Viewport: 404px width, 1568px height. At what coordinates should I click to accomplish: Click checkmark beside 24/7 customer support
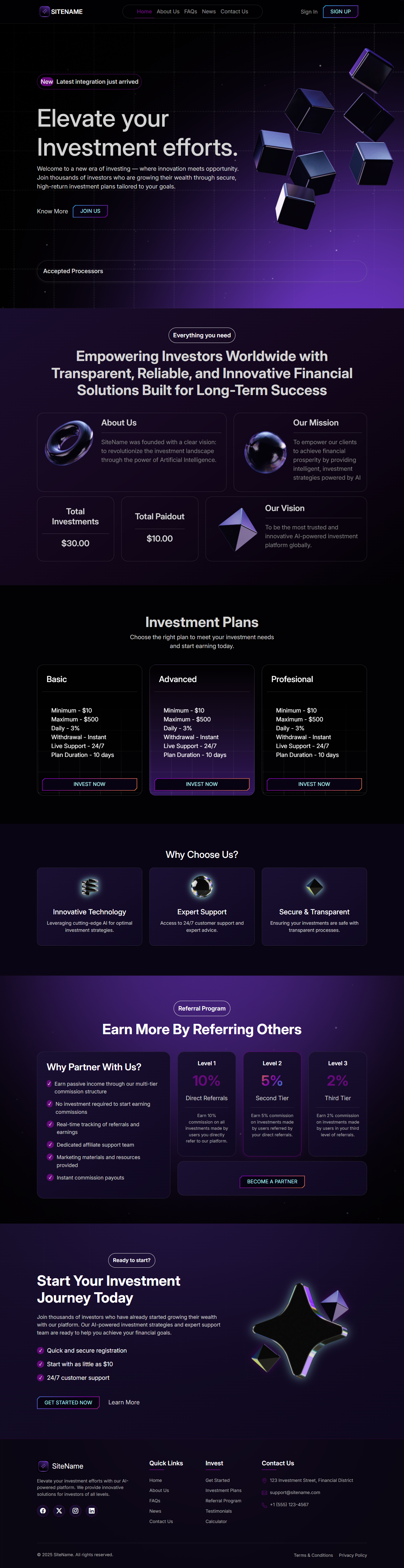pyautogui.click(x=41, y=1377)
